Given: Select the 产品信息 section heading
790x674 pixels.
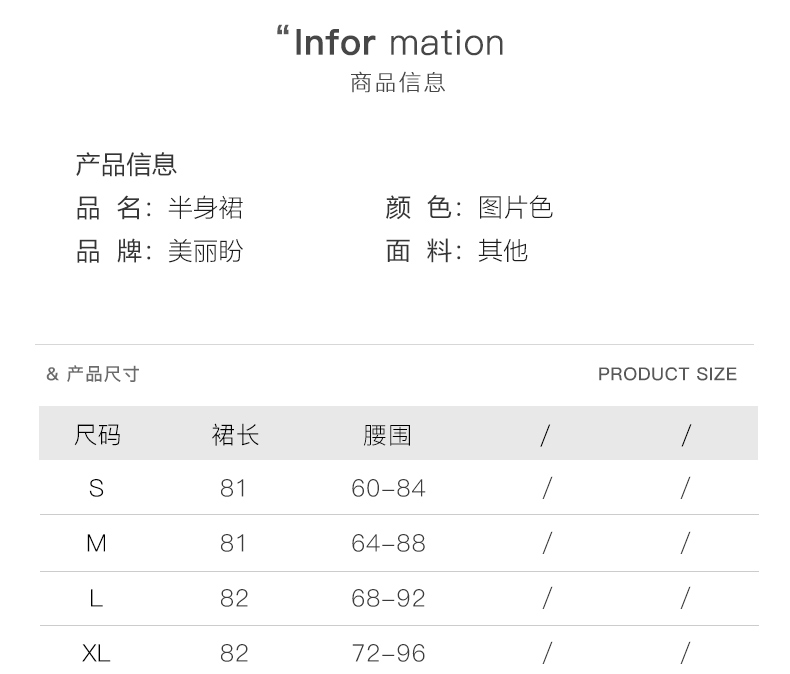Looking at the screenshot, I should 126,164.
